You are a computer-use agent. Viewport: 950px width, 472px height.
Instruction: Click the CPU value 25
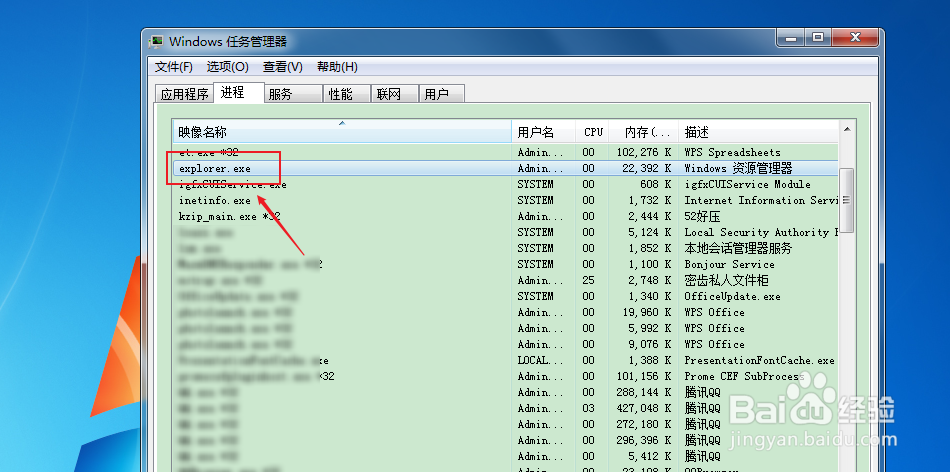click(x=588, y=281)
